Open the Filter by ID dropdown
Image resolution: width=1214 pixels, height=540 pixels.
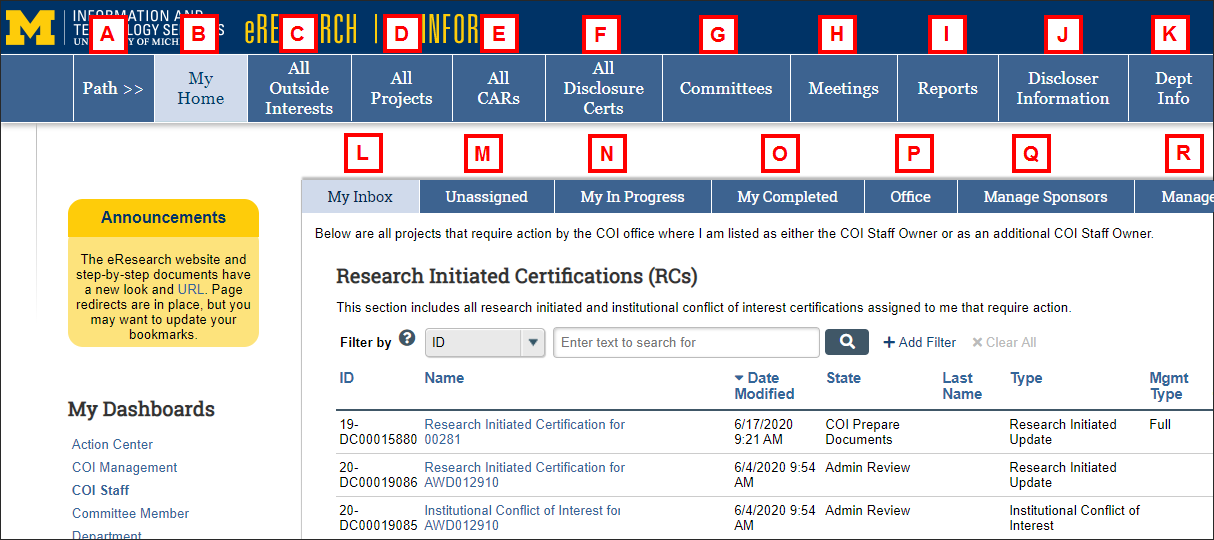[485, 342]
